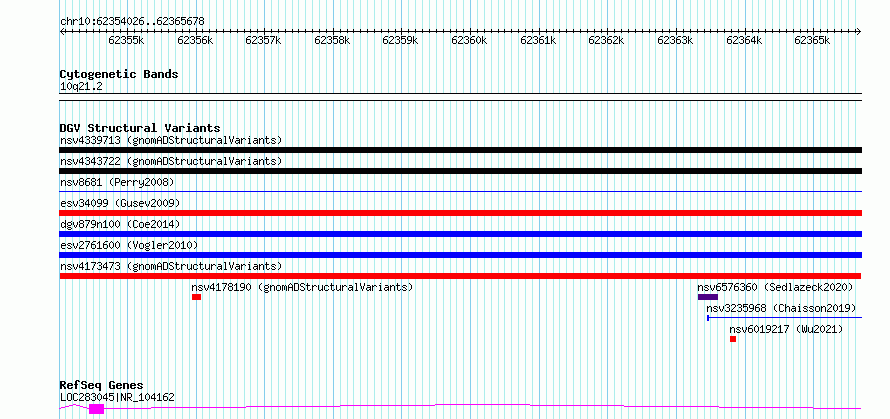This screenshot has height=419, width=890.
Task: Click the red bar for esv34099
Action: [x=460, y=213]
